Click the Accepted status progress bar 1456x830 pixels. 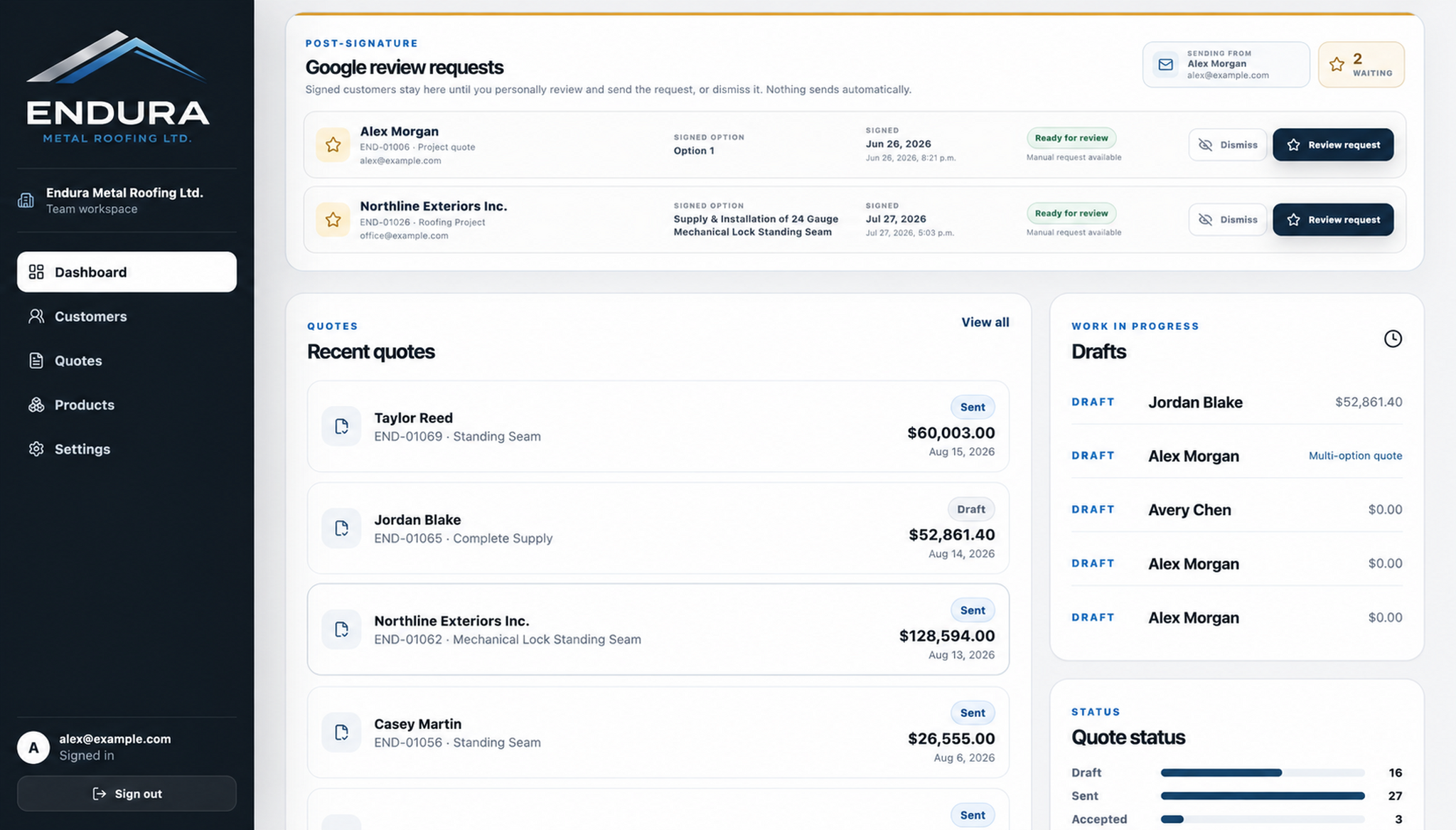click(x=1263, y=819)
